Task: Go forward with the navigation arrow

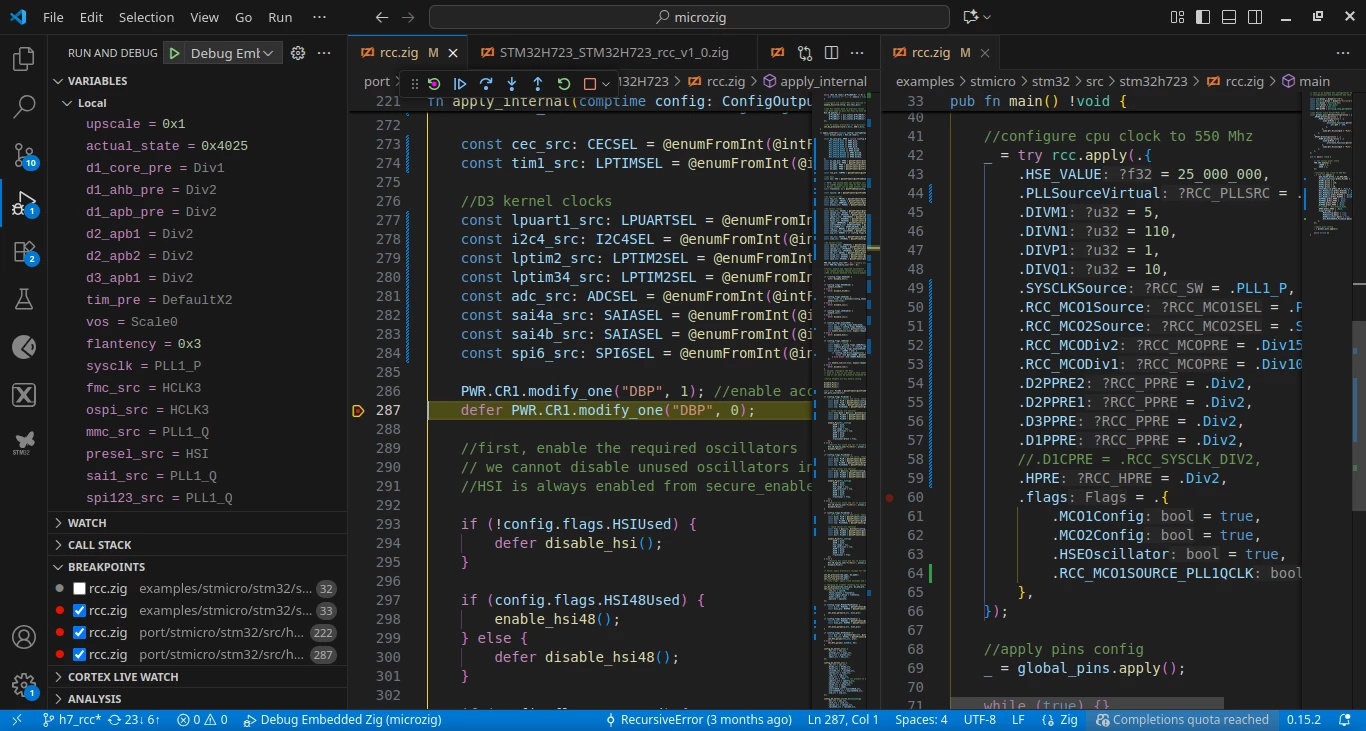Action: pos(407,17)
